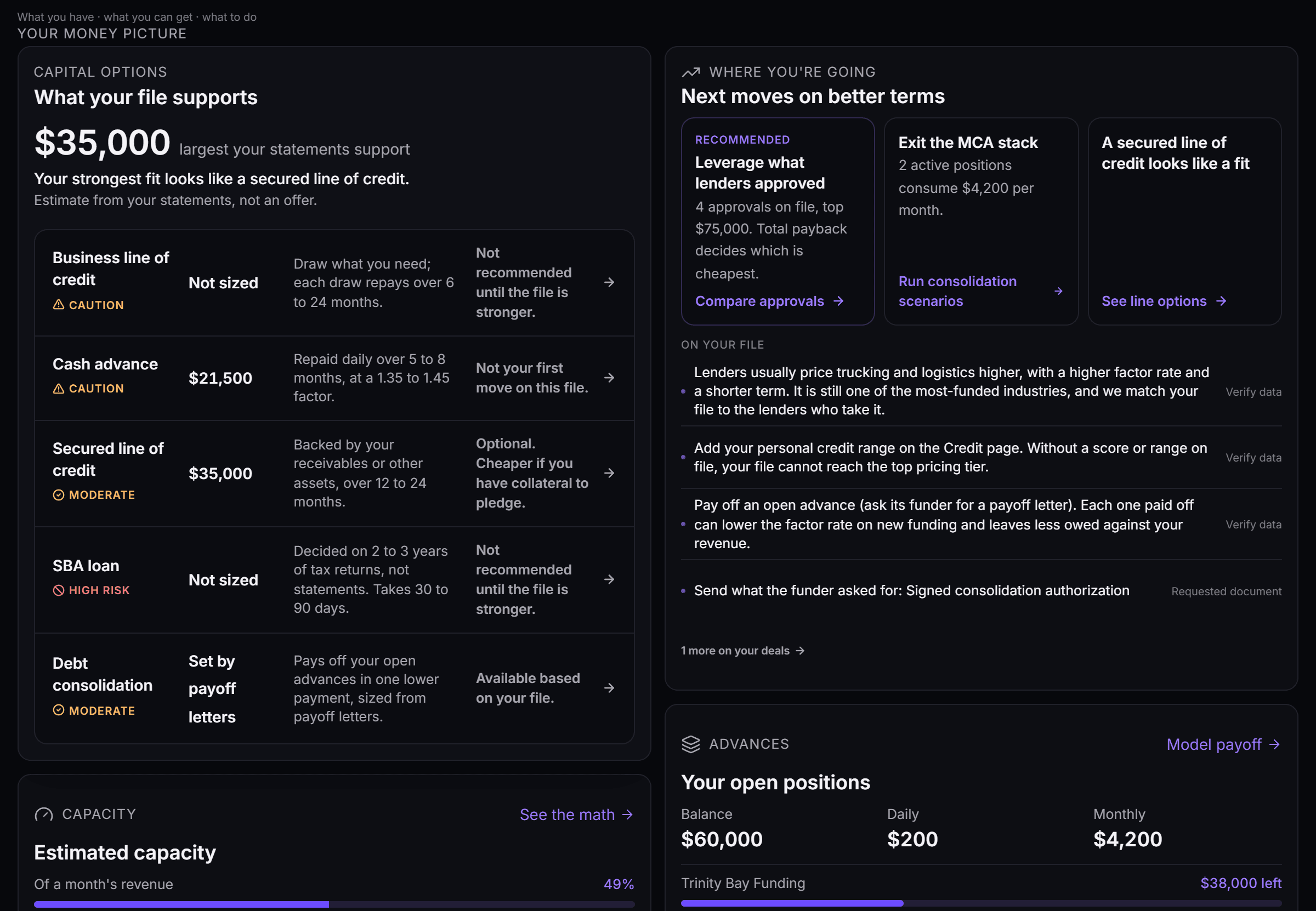Open the Cash advance row arrow

click(609, 378)
